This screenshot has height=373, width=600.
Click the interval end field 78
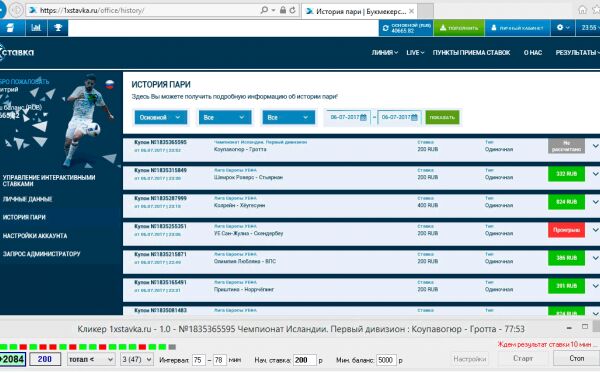(219, 360)
